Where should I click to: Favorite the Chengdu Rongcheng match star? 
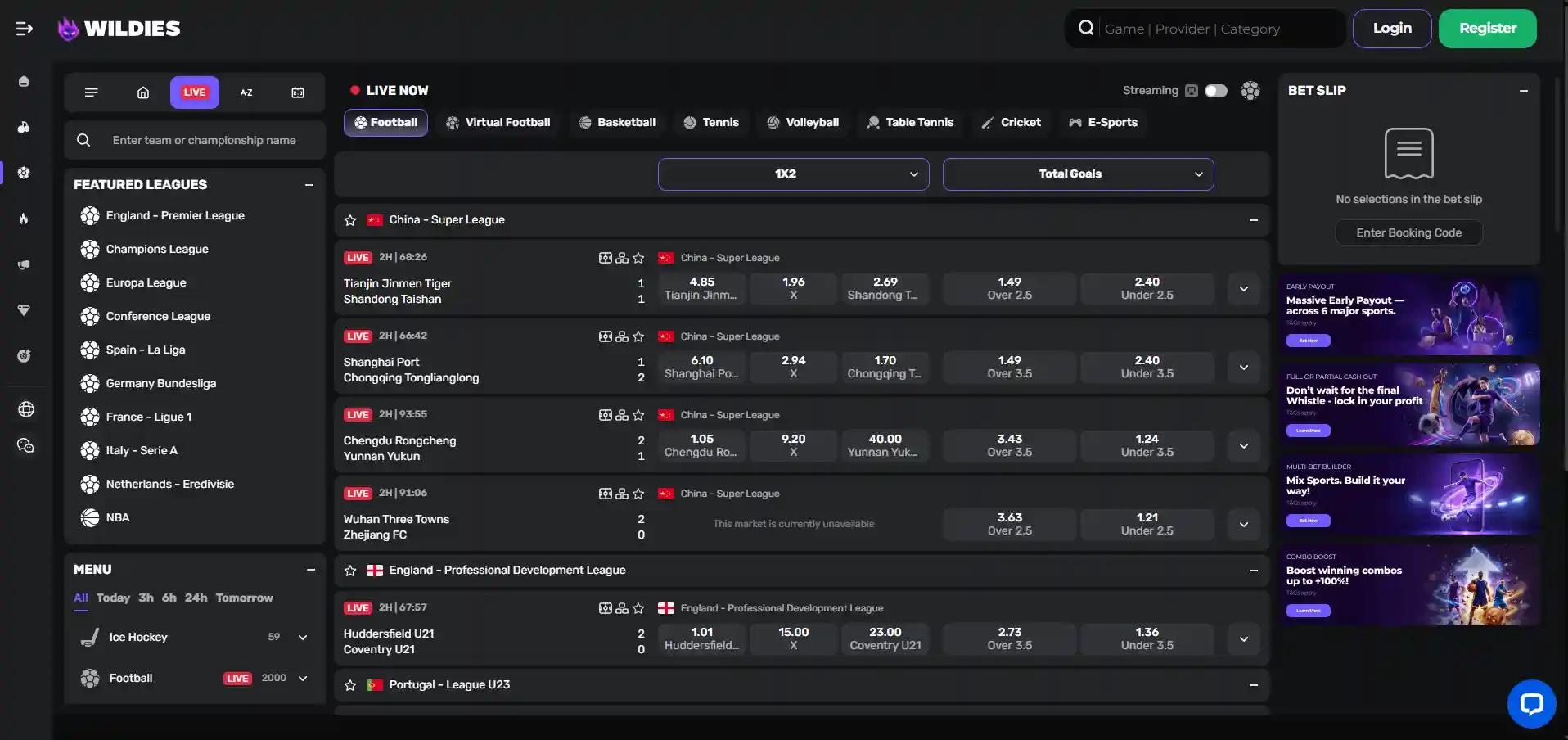(x=638, y=415)
